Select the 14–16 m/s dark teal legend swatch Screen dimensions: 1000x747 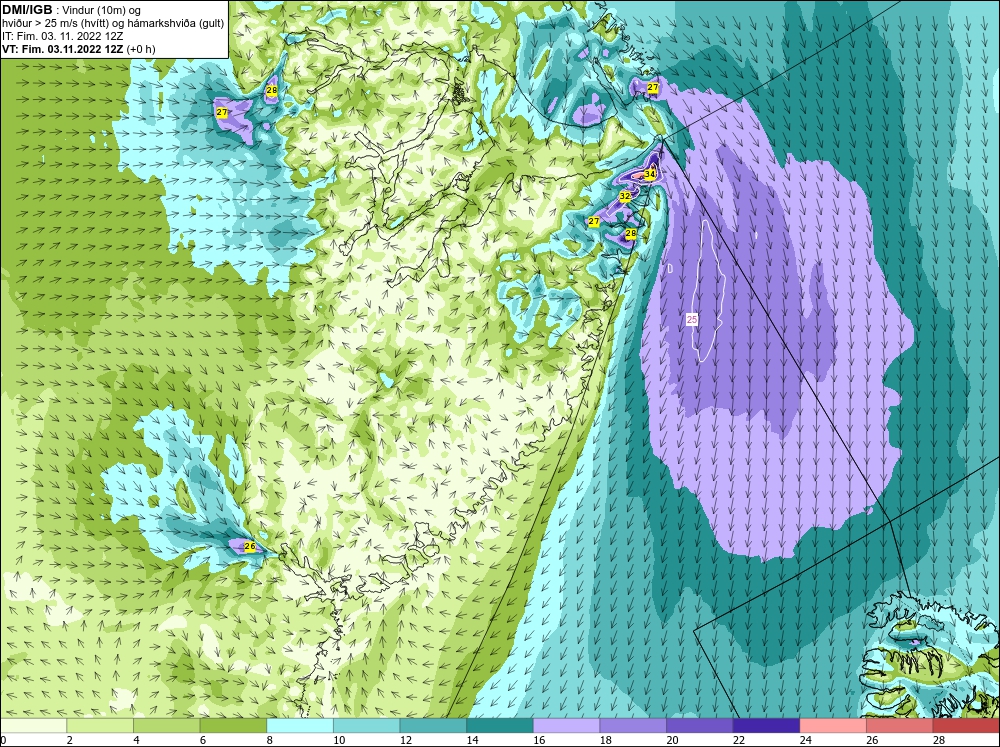coord(500,726)
